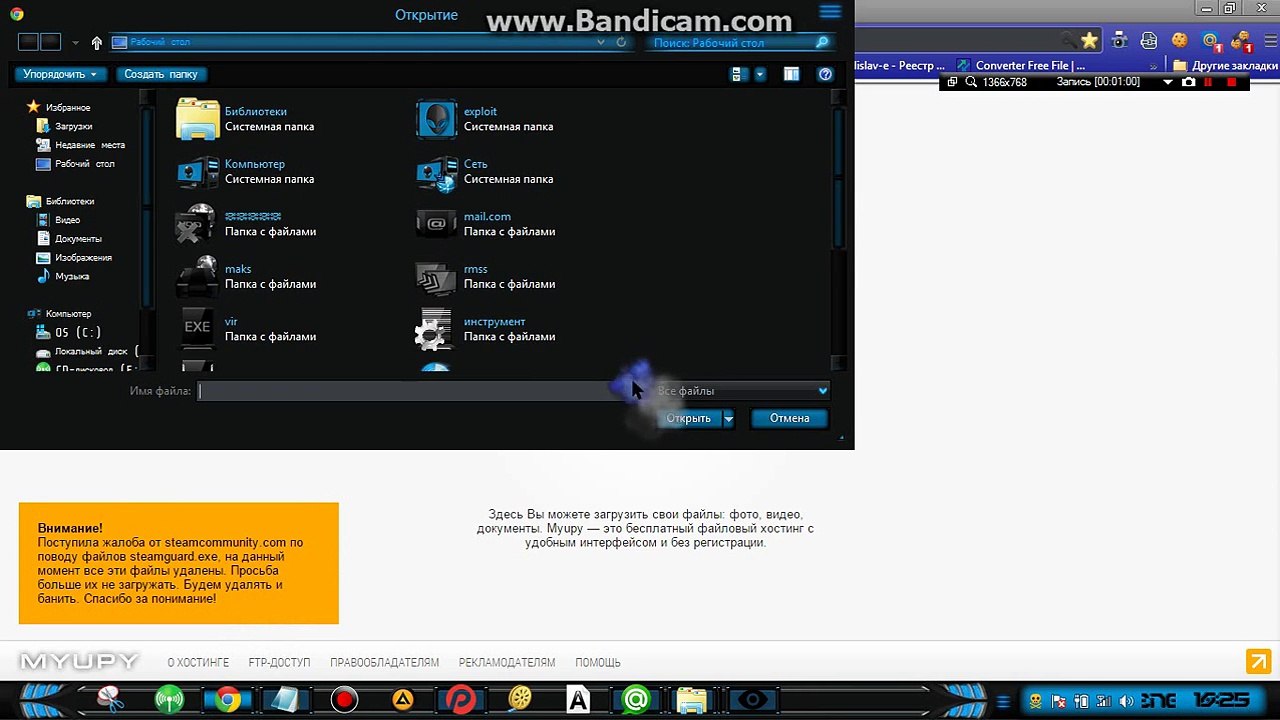
Task: Open the FTP-ДОСТУП page
Action: pyautogui.click(x=279, y=663)
